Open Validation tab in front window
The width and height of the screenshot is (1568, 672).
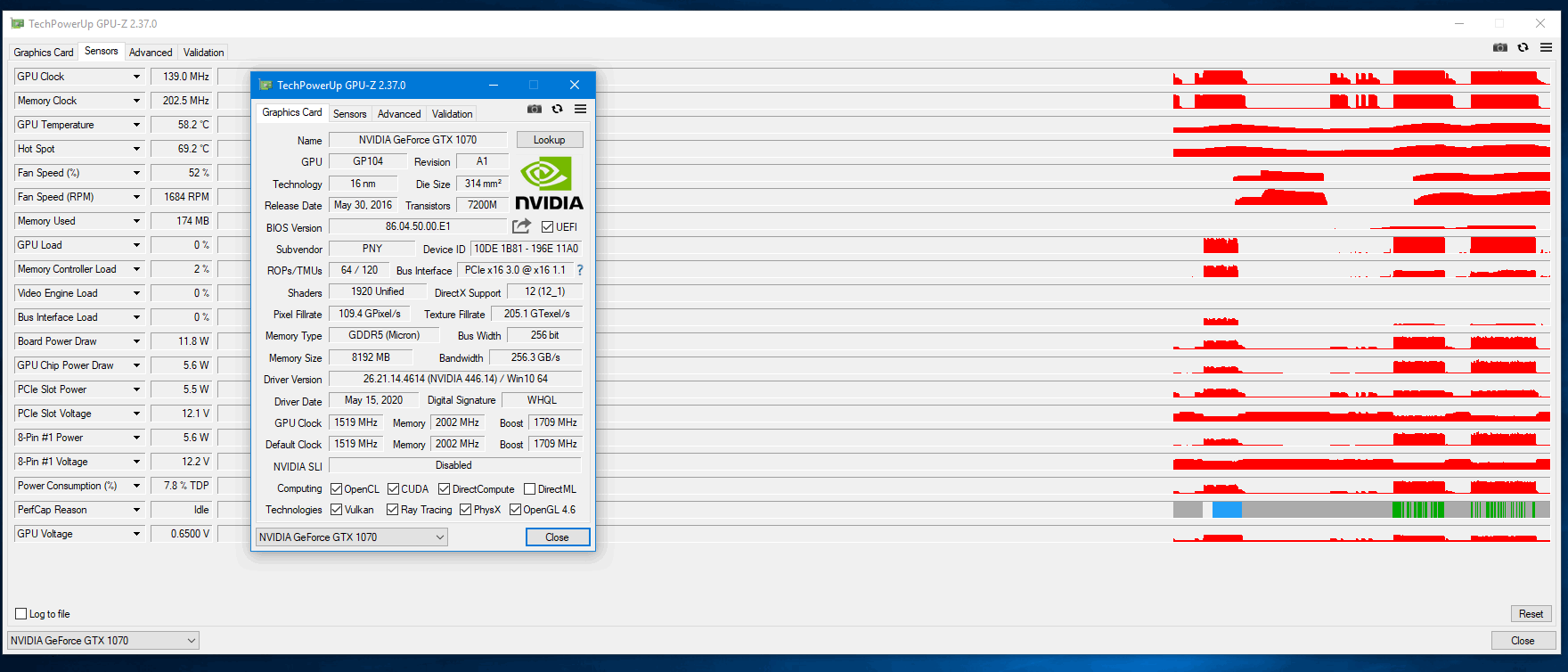[x=452, y=114]
